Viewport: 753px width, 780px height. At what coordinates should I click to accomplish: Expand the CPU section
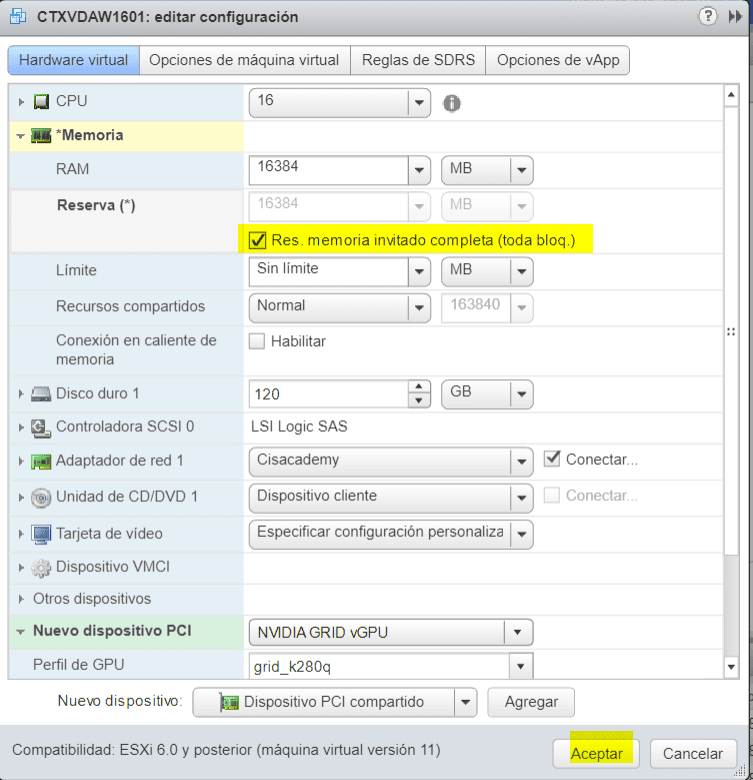(x=21, y=102)
